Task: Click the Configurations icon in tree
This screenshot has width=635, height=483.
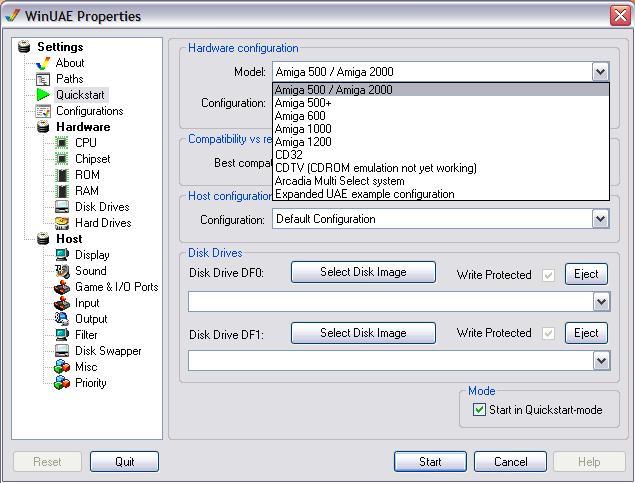Action: point(43,111)
